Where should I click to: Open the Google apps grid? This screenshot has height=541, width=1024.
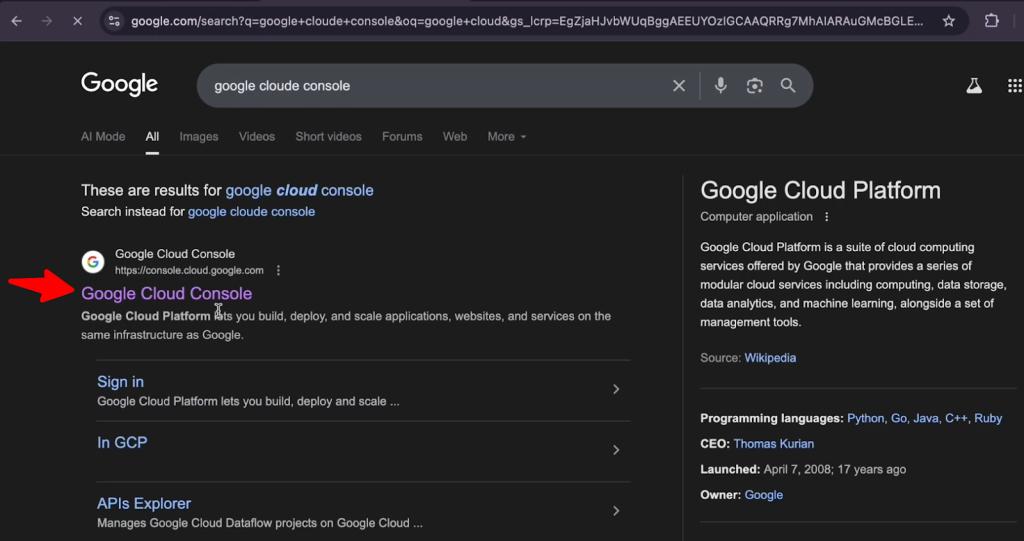tap(1014, 86)
